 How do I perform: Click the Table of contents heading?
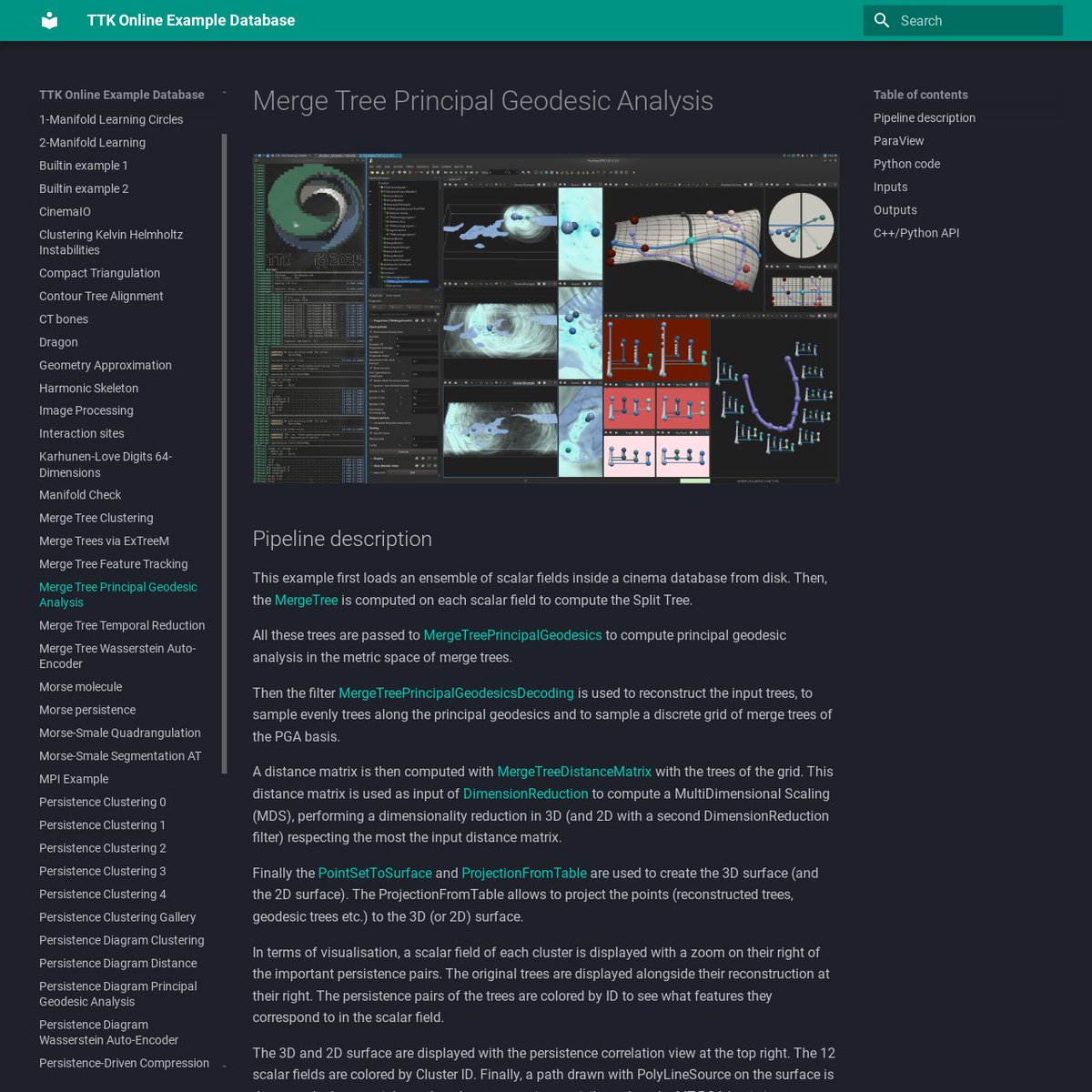(921, 95)
